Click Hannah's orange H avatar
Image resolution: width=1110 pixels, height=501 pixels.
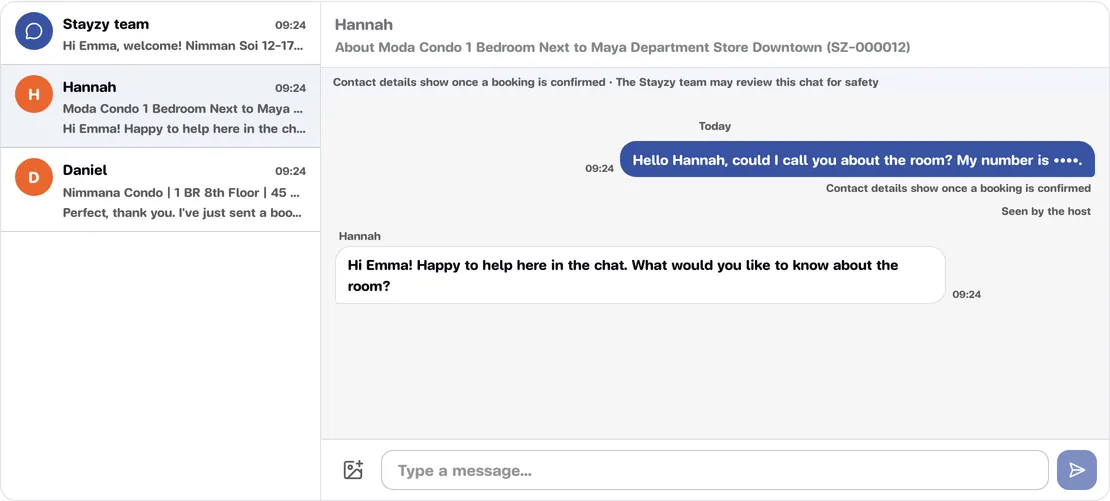click(x=34, y=94)
